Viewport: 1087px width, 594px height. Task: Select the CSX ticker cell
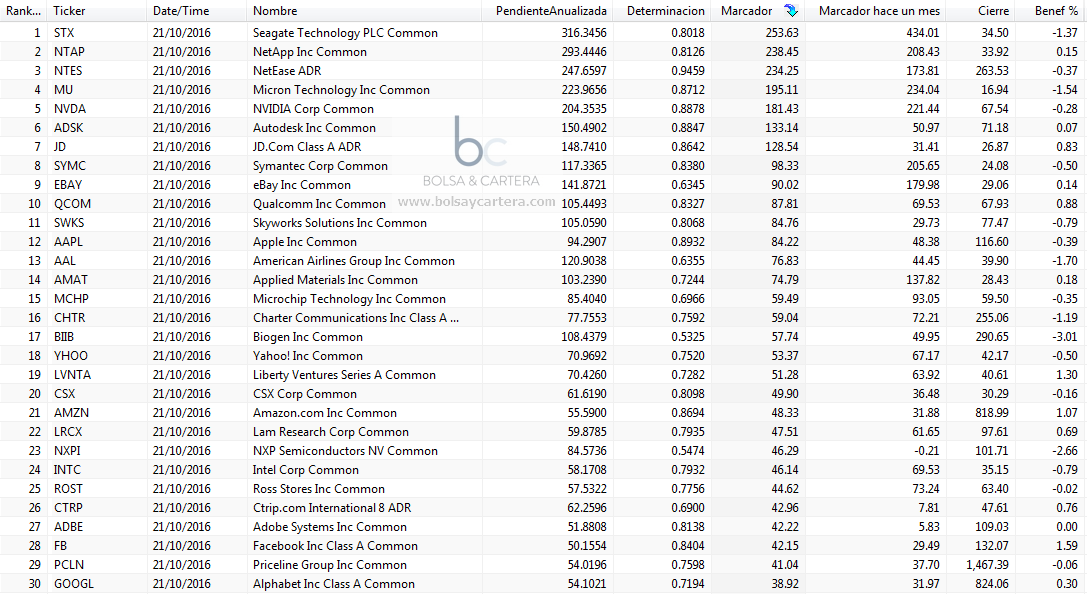[64, 394]
